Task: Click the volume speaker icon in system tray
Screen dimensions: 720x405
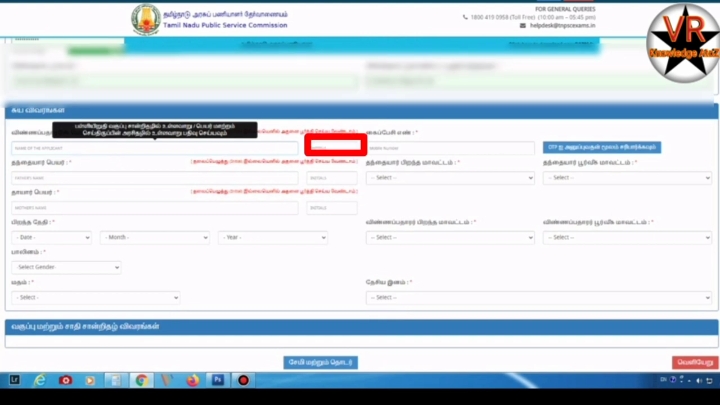Action: tap(698, 380)
